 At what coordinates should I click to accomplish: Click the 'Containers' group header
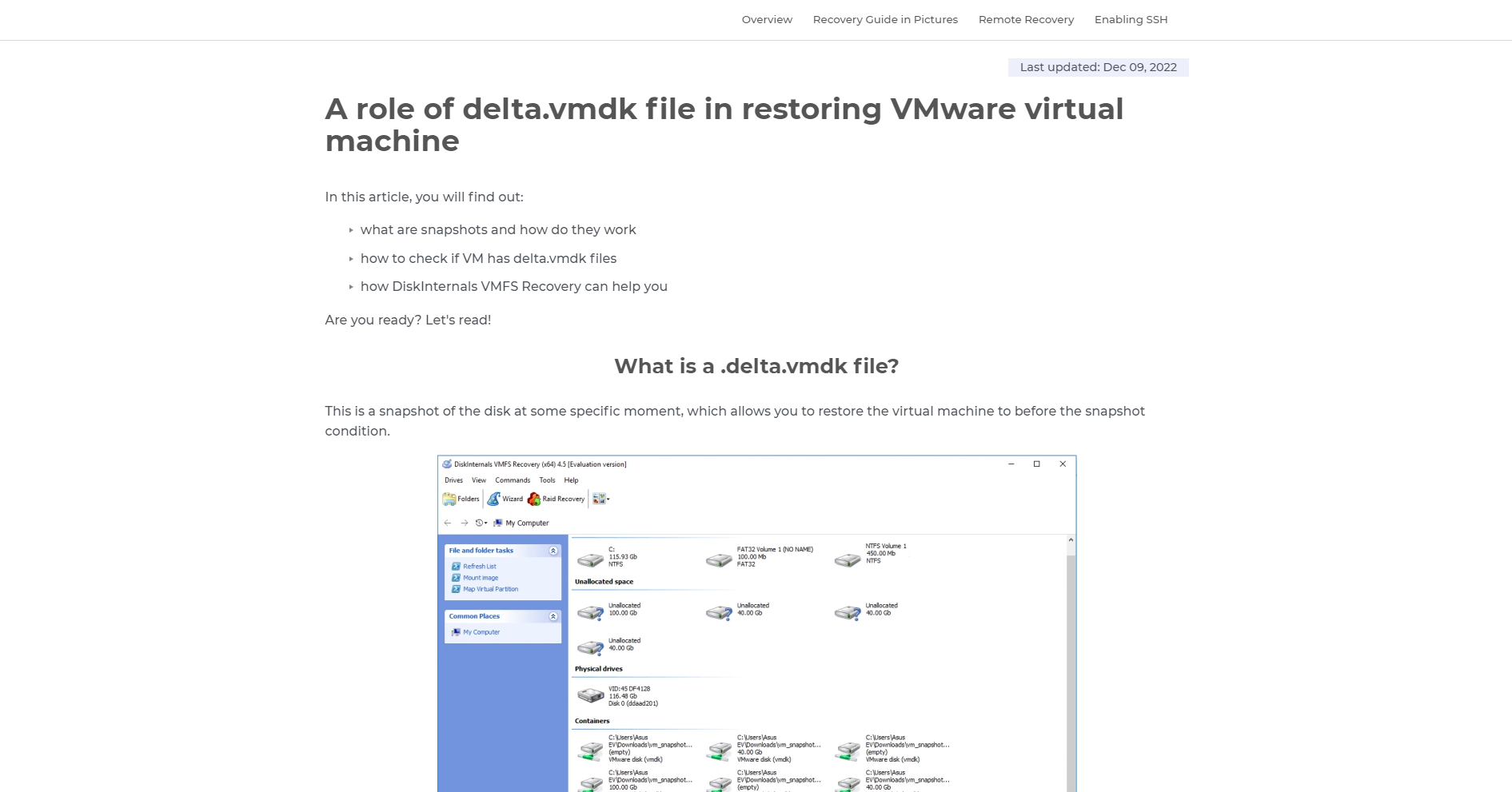click(x=592, y=721)
